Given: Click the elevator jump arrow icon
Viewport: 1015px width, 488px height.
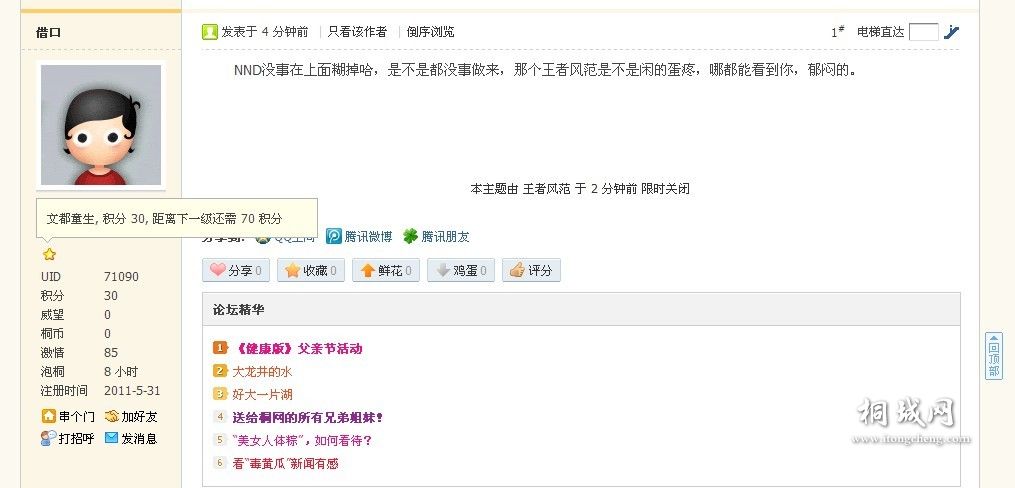Looking at the screenshot, I should click(x=951, y=32).
